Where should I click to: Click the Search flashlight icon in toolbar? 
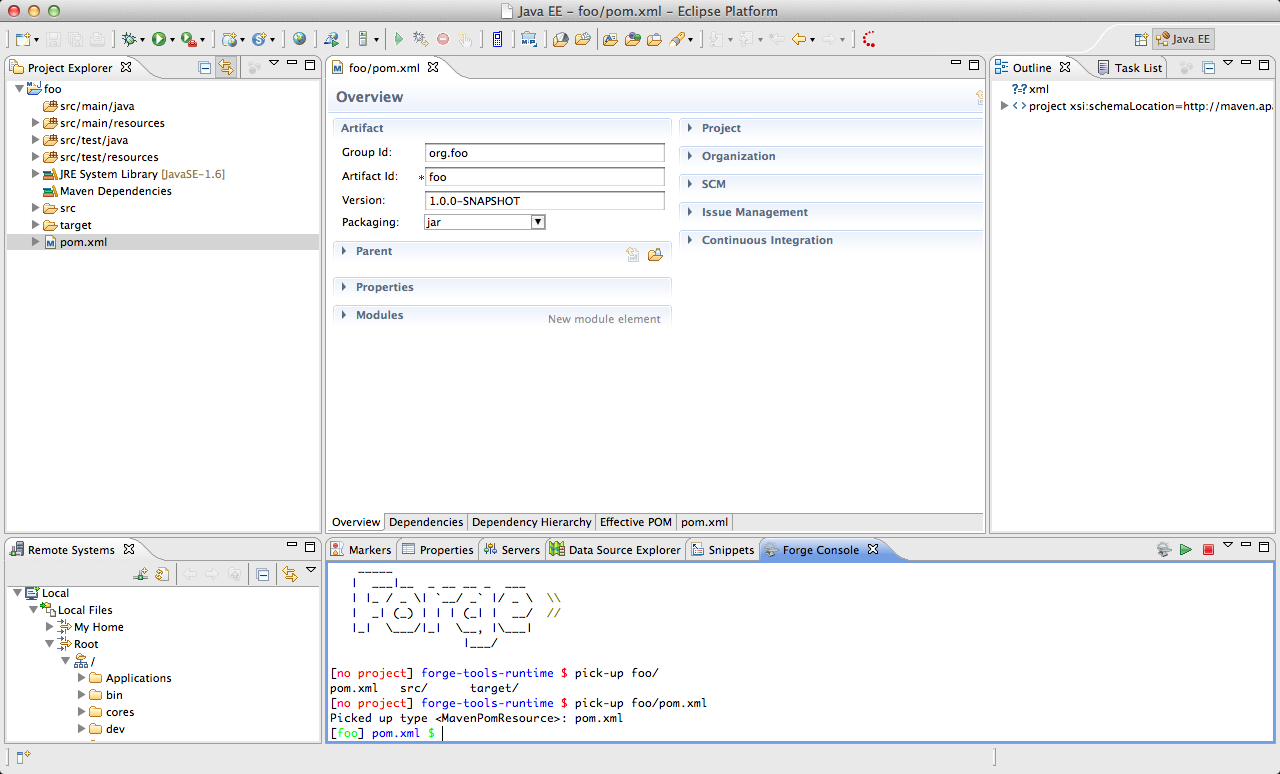click(x=678, y=39)
